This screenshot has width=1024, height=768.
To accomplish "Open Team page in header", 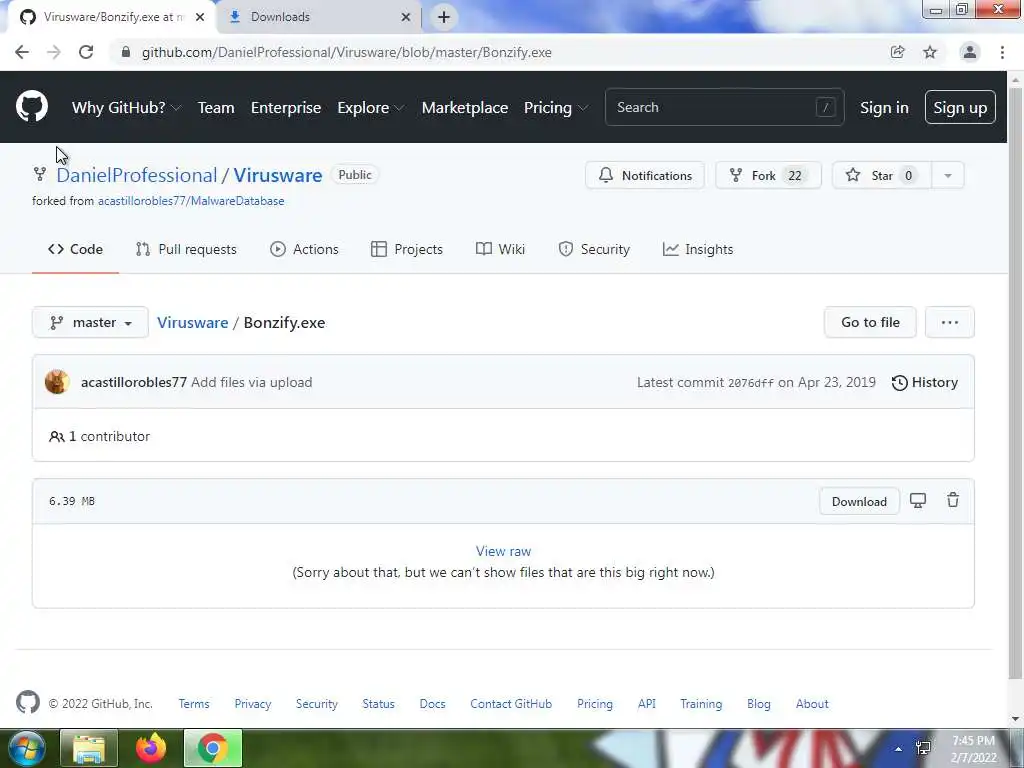I will (216, 107).
